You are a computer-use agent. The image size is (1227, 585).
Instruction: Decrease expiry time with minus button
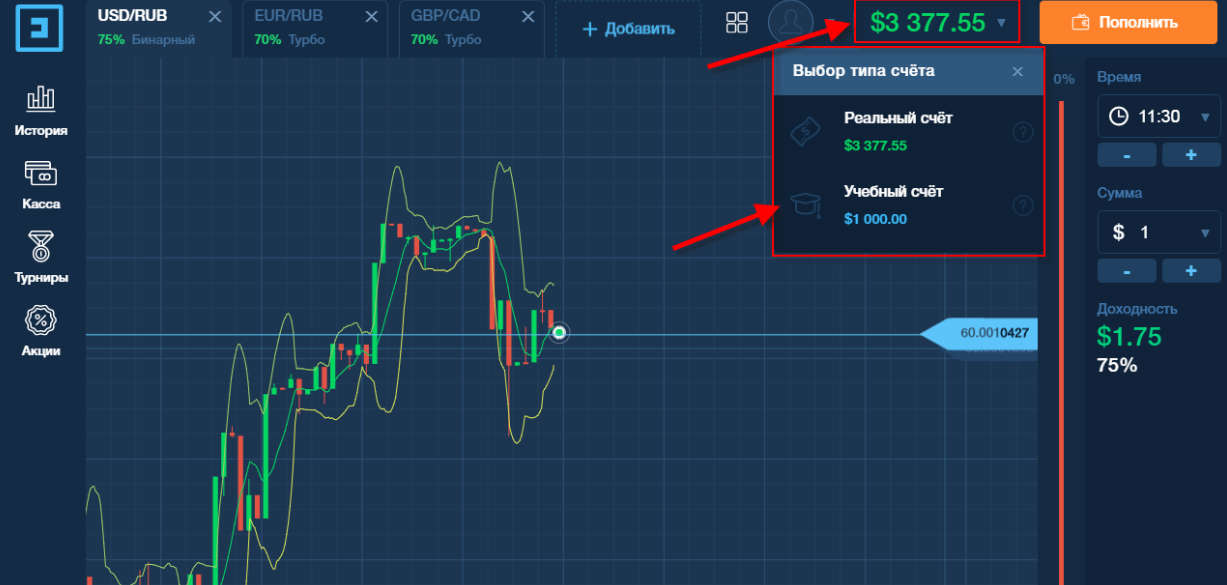[1127, 155]
